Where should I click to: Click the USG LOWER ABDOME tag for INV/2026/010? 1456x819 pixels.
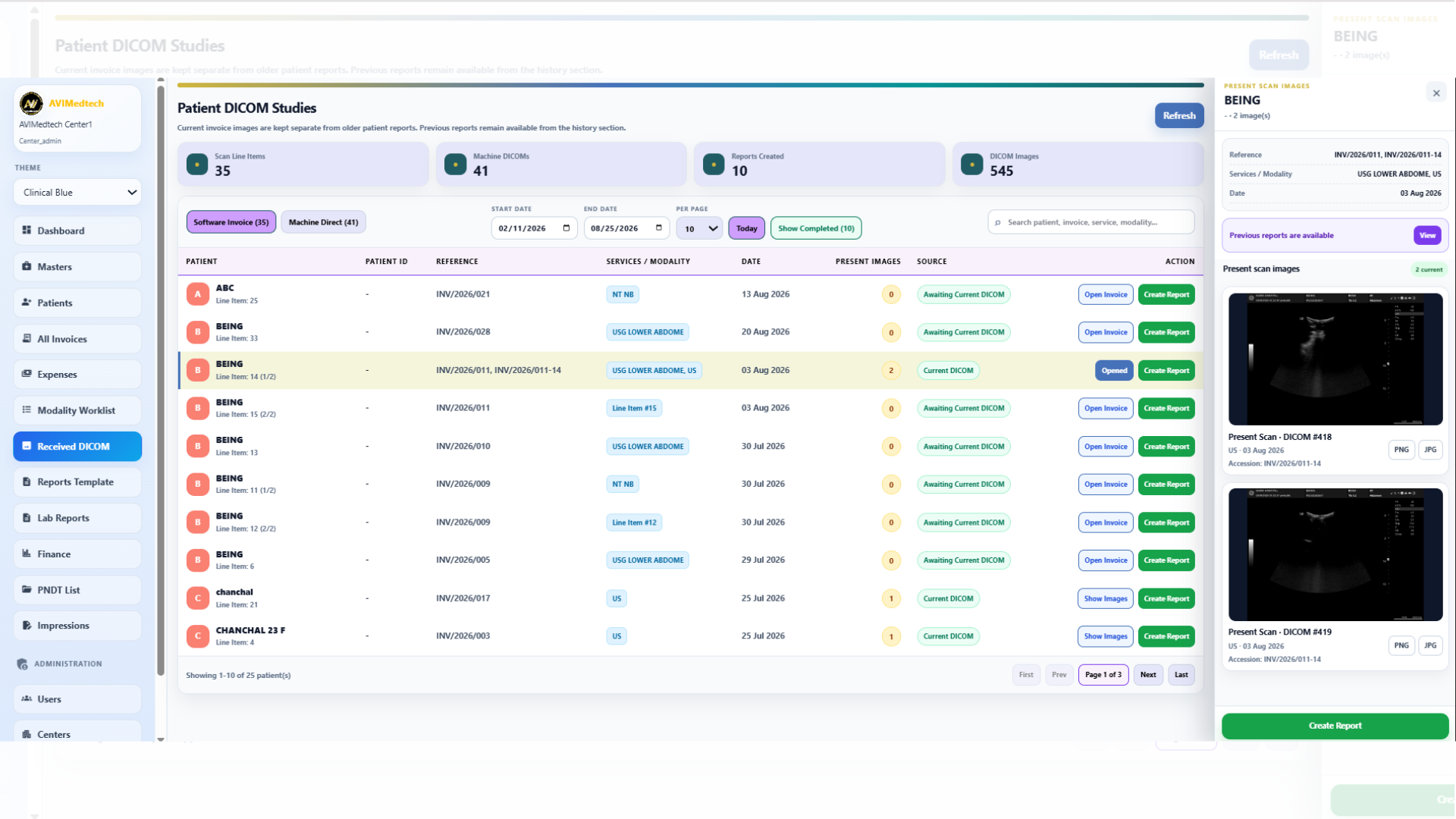pos(648,447)
